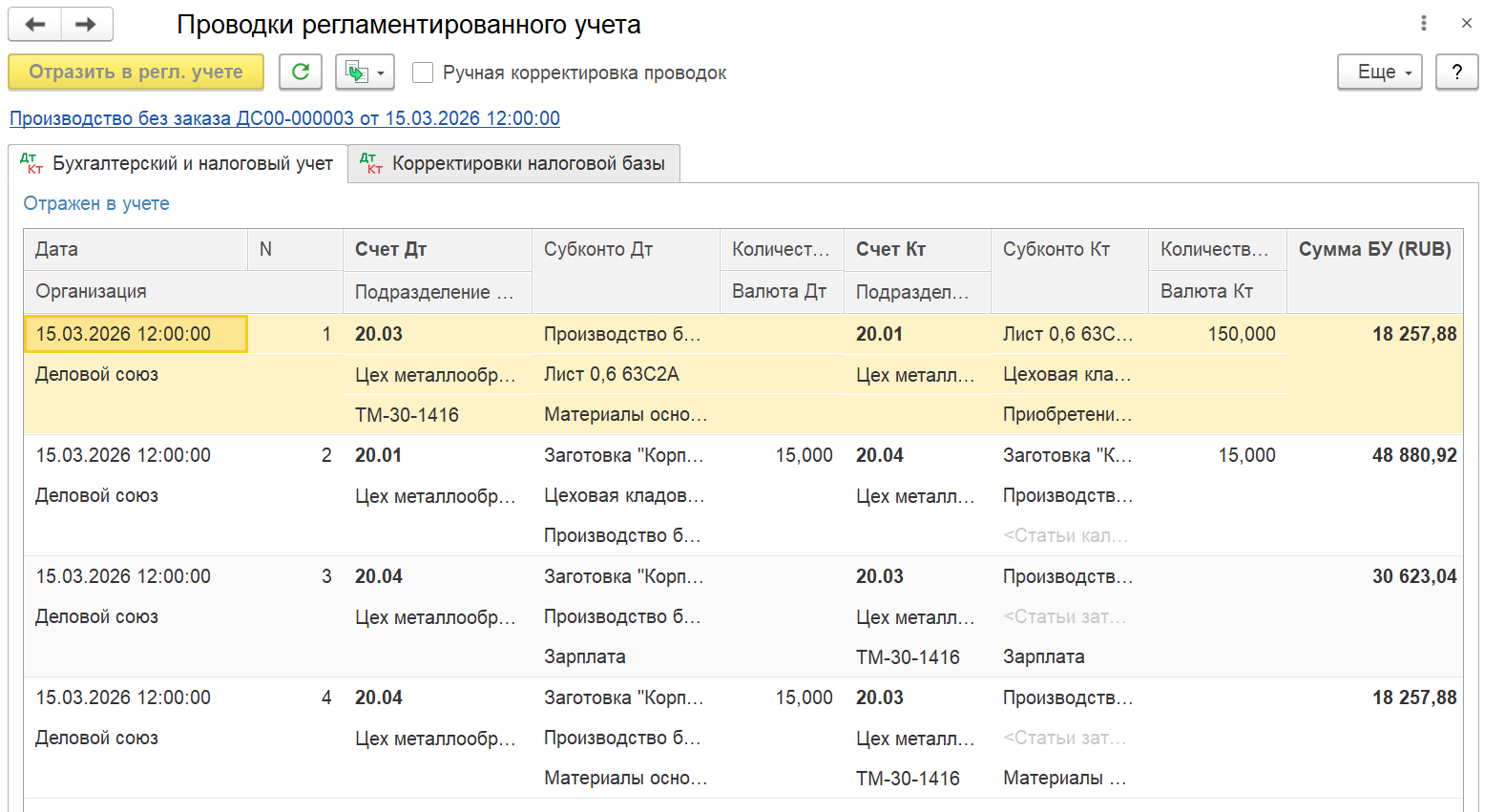Click Приобретени… credit subconto in row 1
1505x812 pixels.
pyautogui.click(x=1068, y=415)
